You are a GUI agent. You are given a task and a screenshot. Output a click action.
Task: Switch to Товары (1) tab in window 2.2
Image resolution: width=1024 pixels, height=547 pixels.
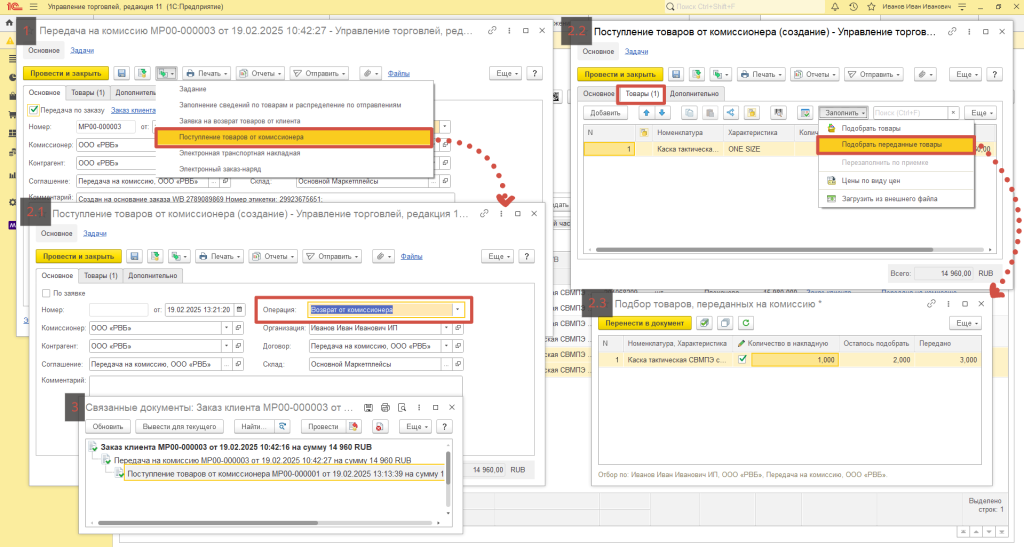pos(642,93)
